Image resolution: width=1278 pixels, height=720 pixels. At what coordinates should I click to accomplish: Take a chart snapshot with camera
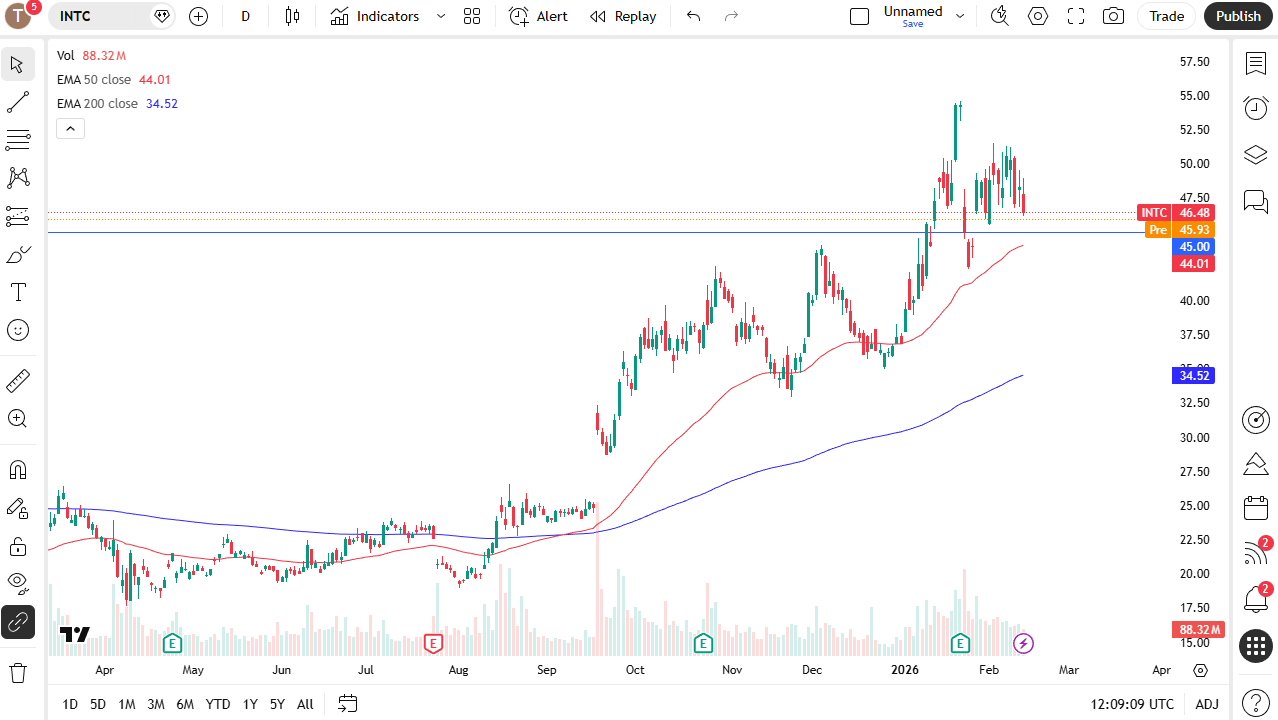coord(1113,16)
